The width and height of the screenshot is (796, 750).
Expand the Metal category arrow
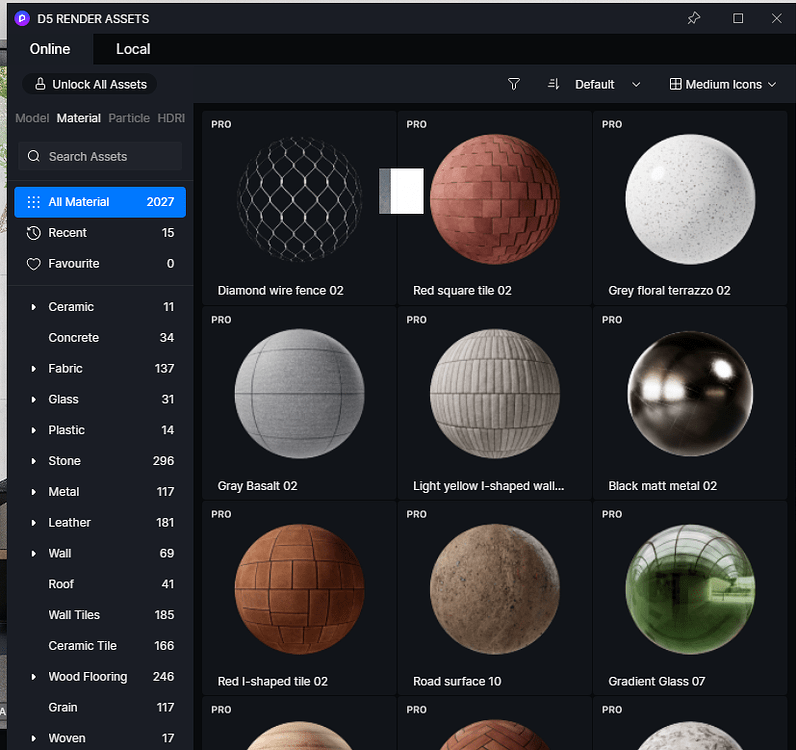pos(34,492)
